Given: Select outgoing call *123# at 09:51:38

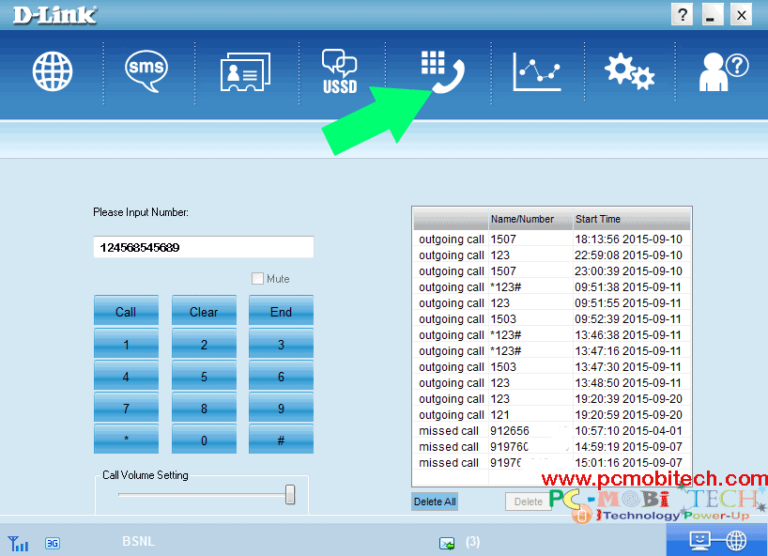Looking at the screenshot, I should click(x=552, y=287).
